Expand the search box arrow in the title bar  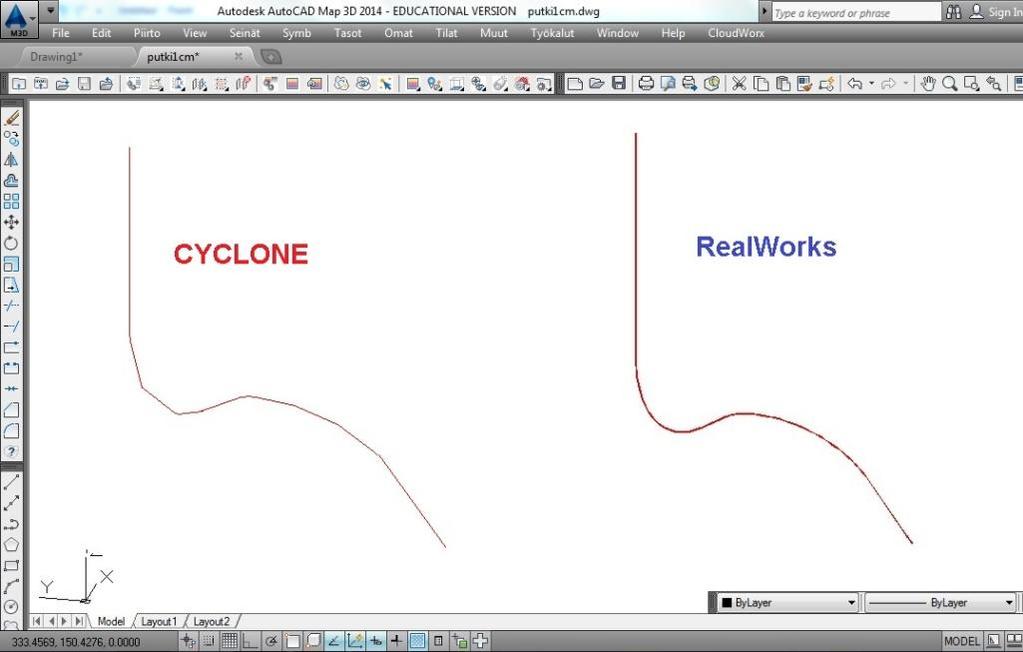click(x=765, y=12)
